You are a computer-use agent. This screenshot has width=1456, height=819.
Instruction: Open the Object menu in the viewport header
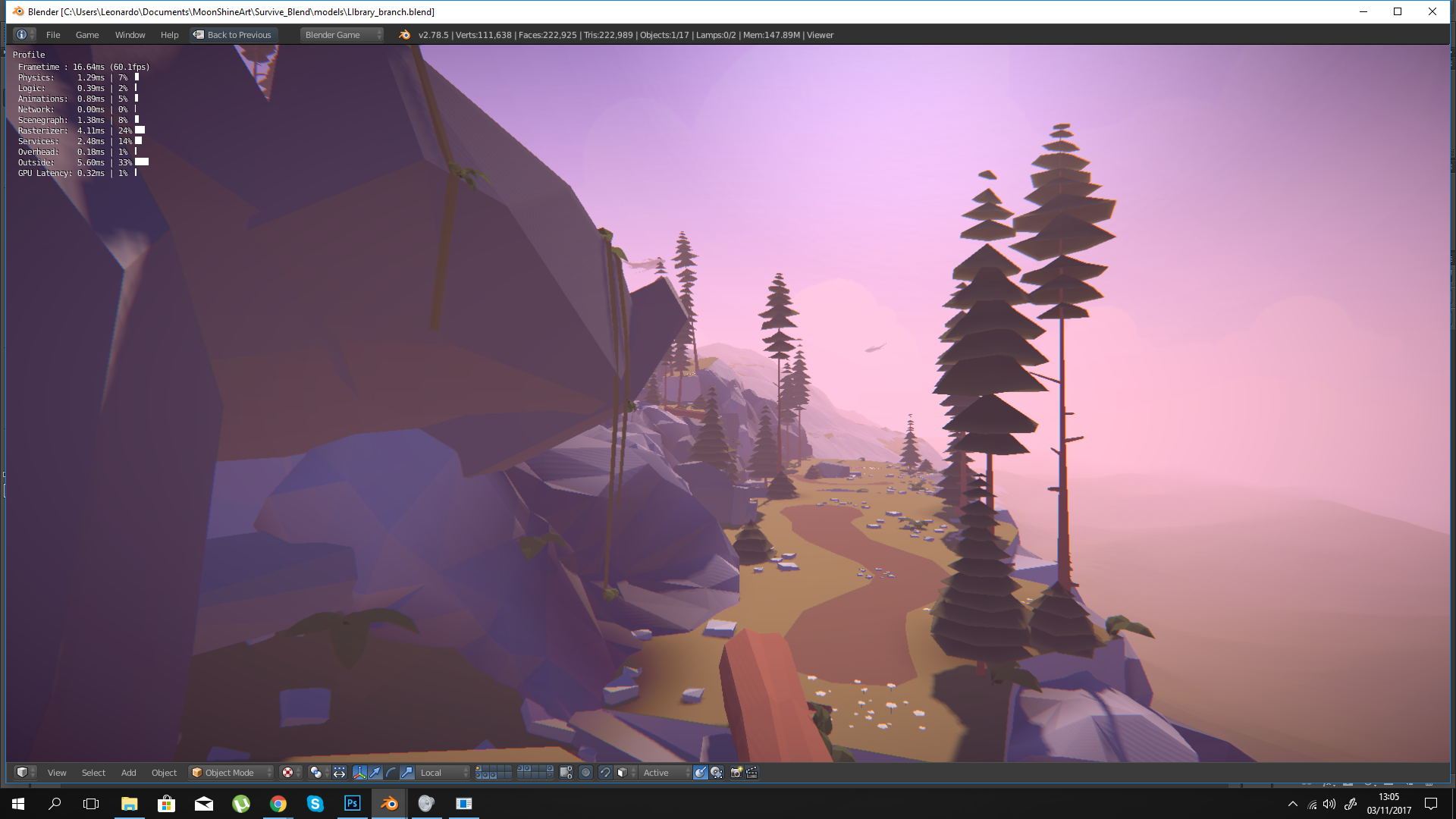point(164,773)
